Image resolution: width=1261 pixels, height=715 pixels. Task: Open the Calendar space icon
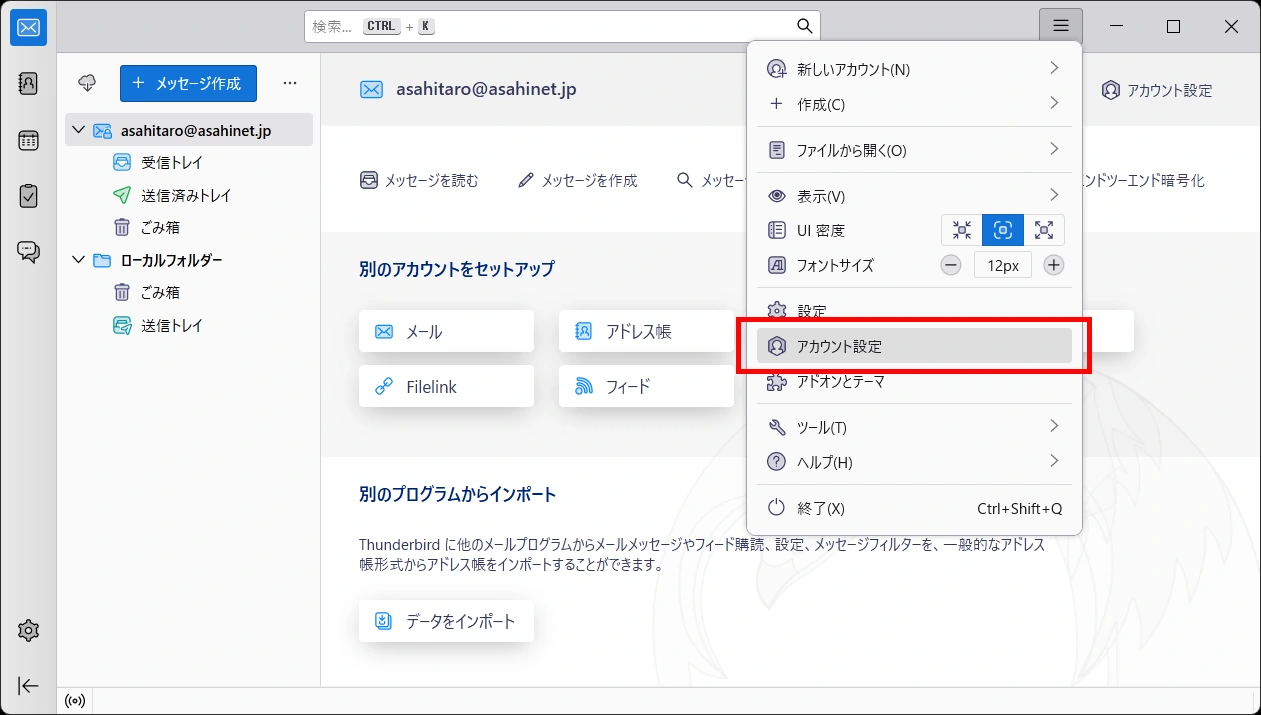[28, 140]
